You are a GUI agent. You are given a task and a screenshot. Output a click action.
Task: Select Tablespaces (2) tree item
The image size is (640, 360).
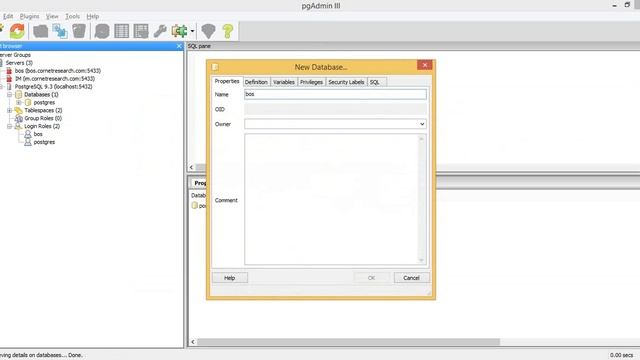[x=43, y=110]
